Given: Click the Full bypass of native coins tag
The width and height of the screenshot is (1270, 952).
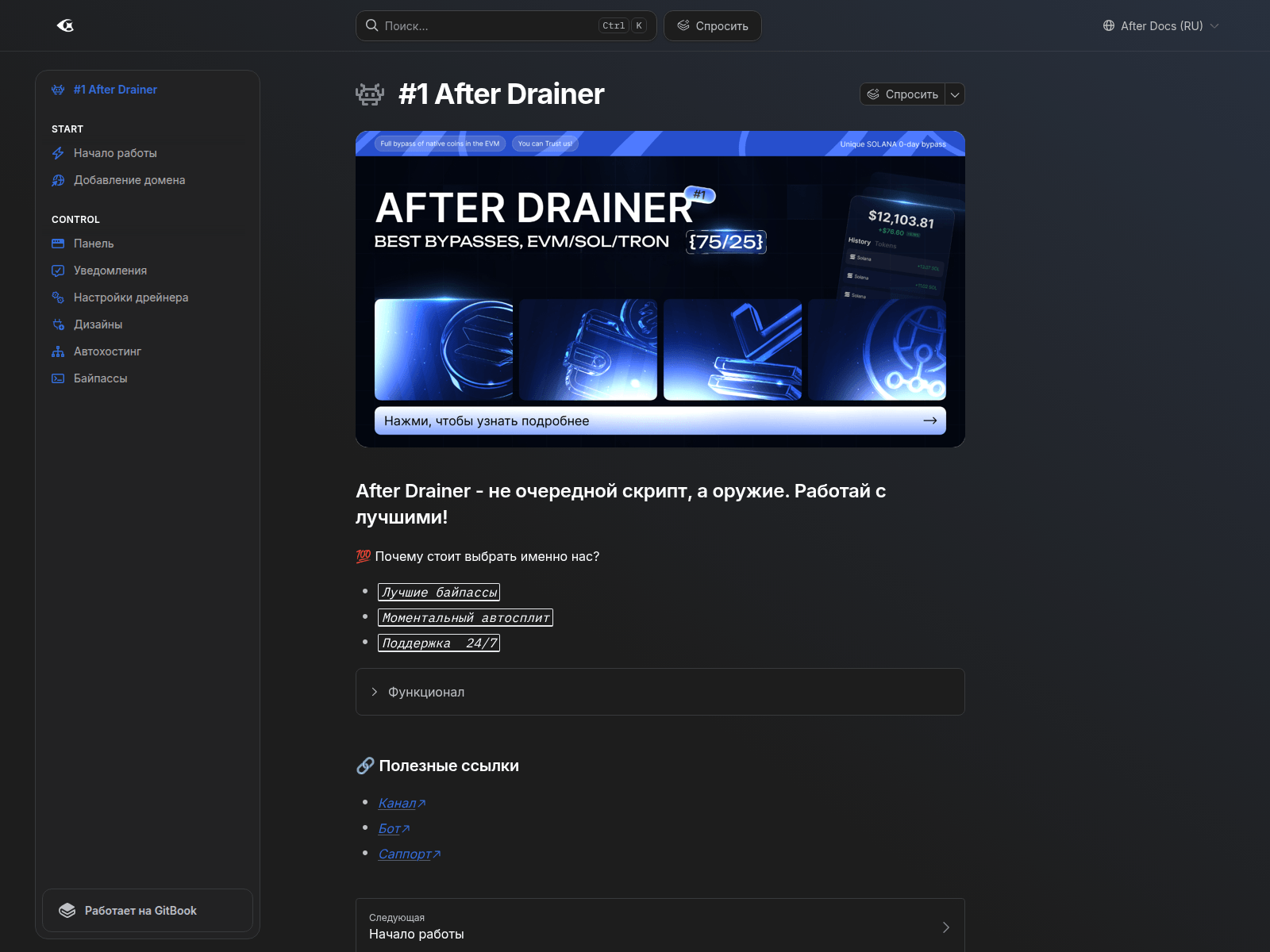Looking at the screenshot, I should (440, 144).
